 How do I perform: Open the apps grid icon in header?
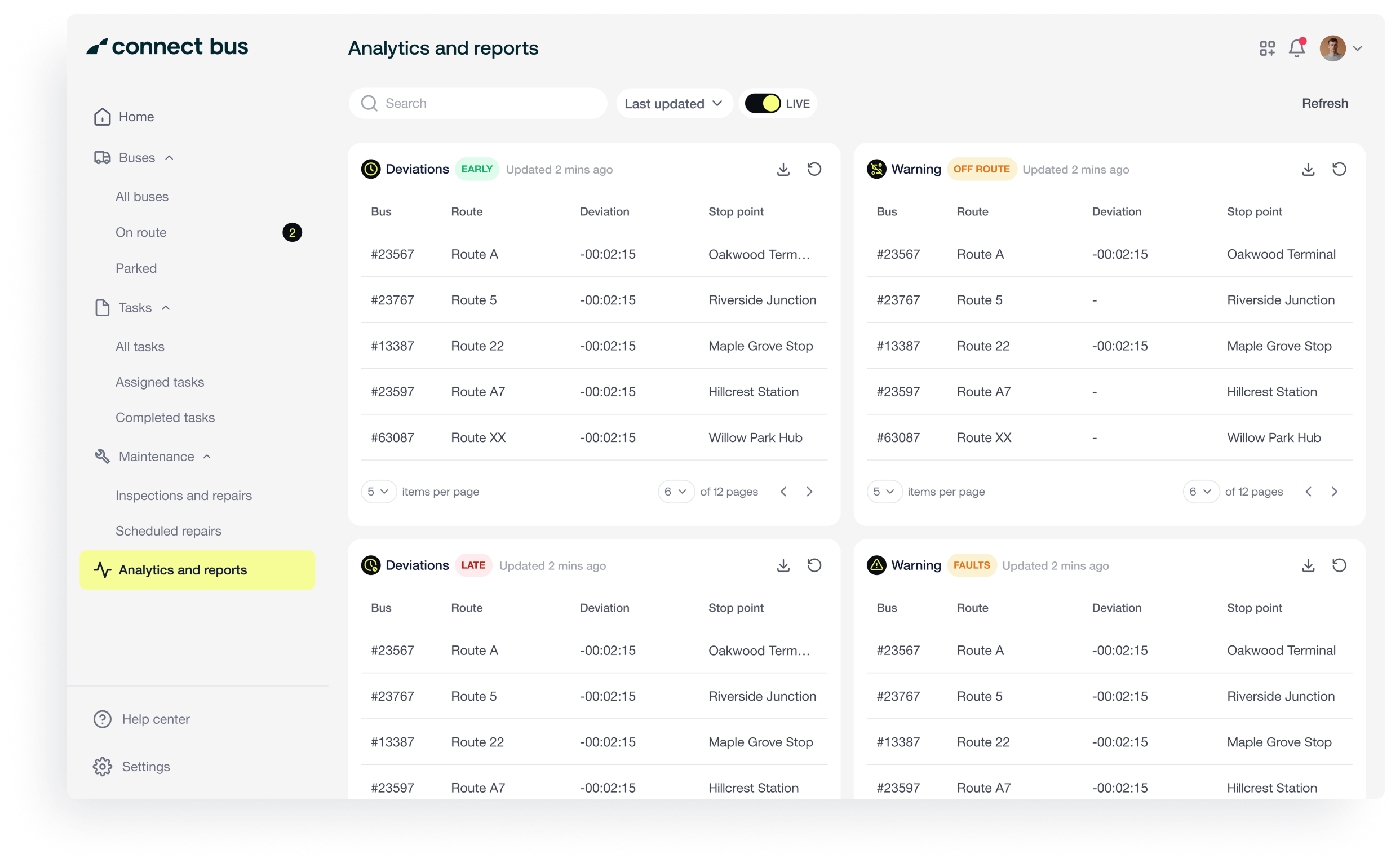coord(1266,48)
